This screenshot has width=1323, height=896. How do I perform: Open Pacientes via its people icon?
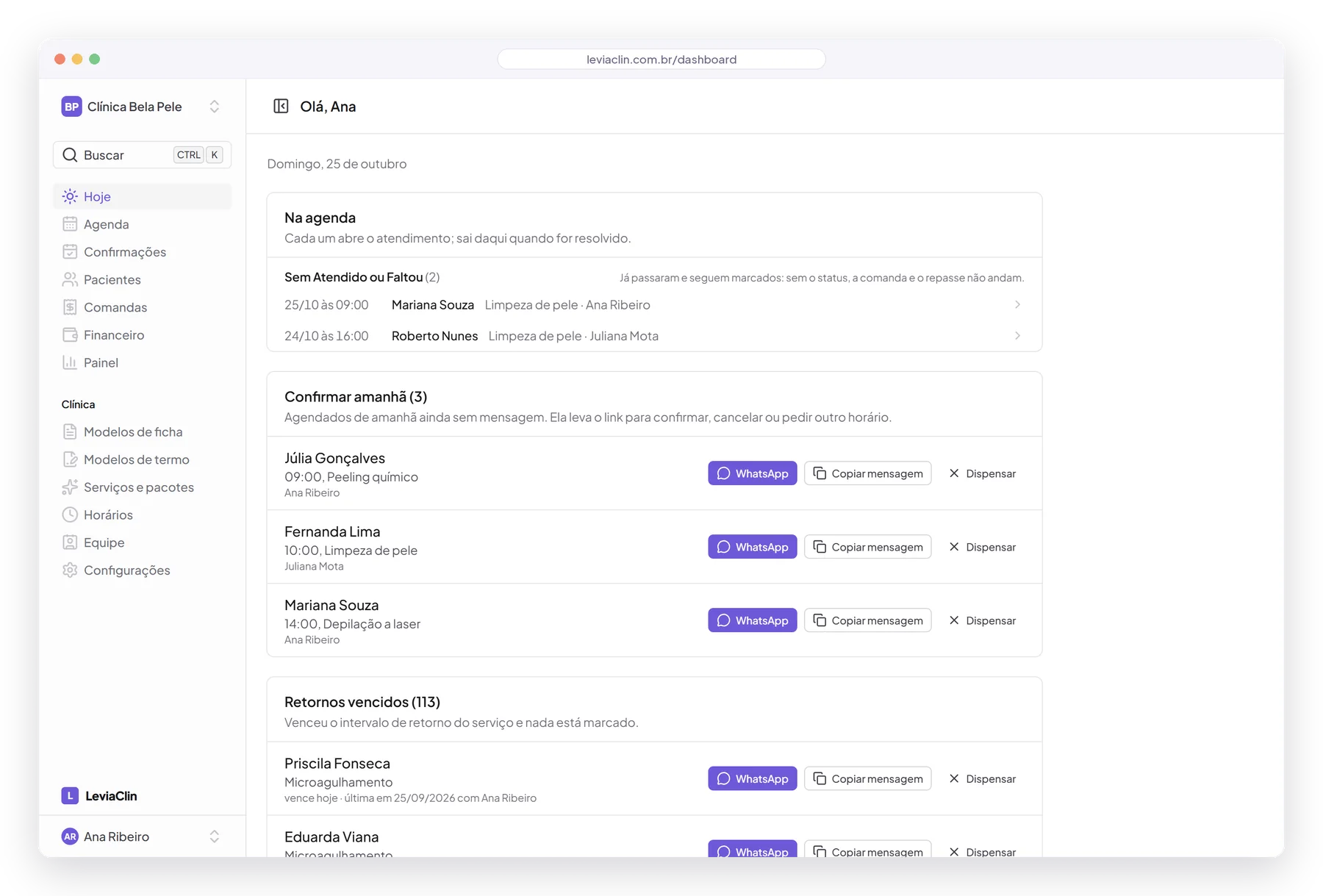point(70,279)
